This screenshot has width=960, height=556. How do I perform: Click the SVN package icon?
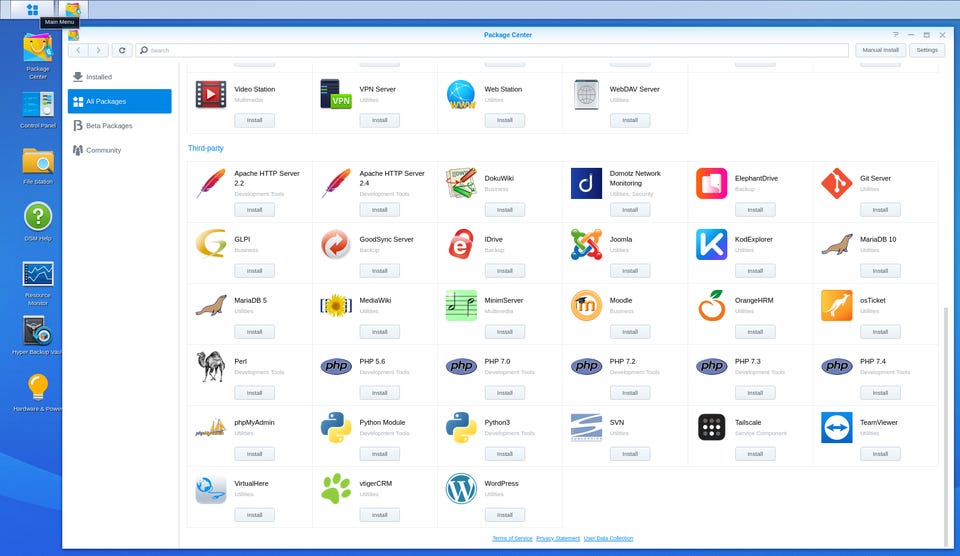pyautogui.click(x=587, y=427)
